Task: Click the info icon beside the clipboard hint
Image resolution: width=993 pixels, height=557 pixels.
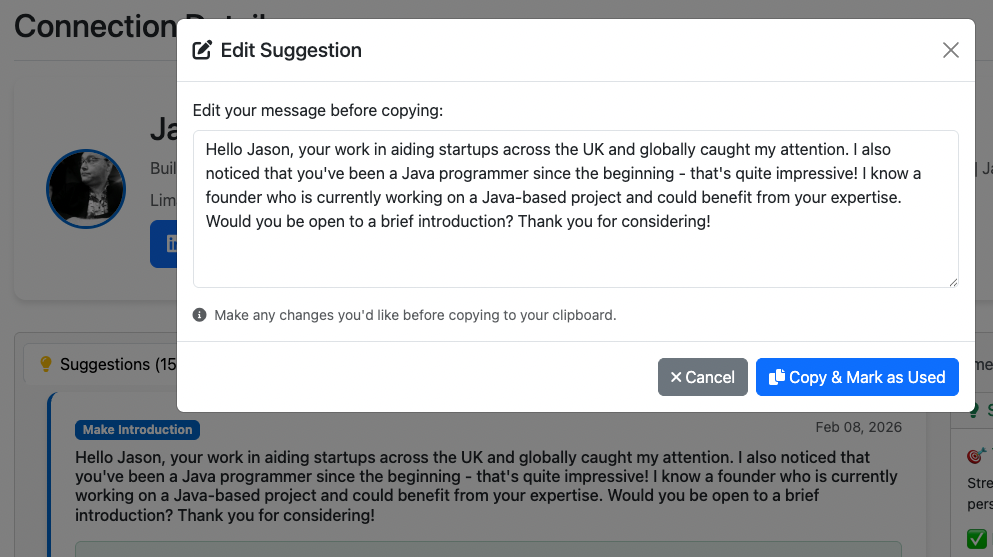Action: point(200,315)
